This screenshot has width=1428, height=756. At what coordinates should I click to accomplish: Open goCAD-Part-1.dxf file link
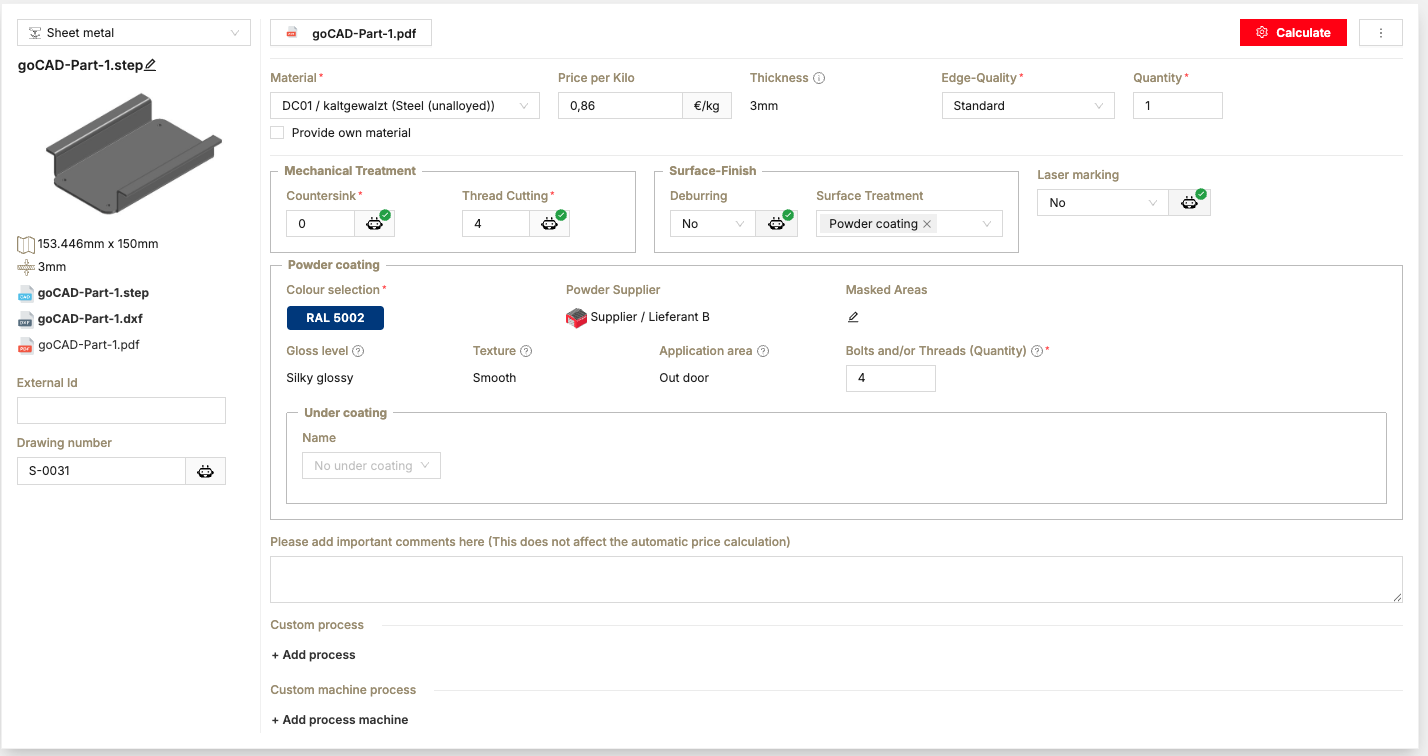[90, 319]
